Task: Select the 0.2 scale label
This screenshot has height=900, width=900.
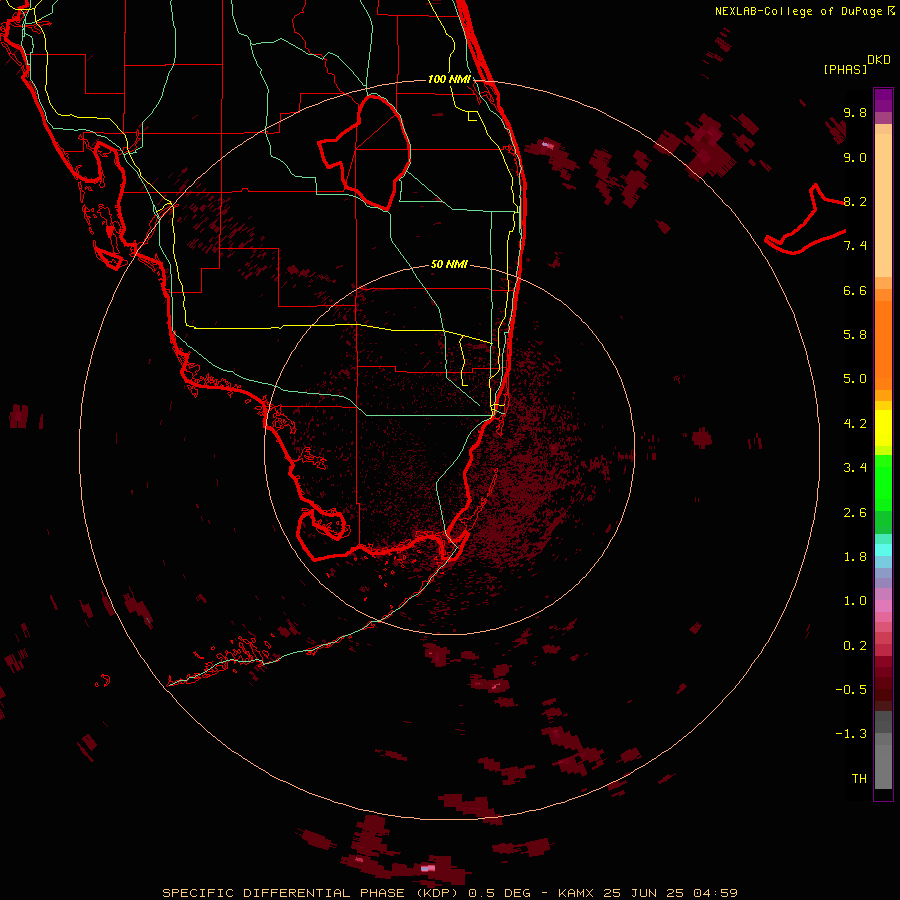Action: click(x=855, y=646)
